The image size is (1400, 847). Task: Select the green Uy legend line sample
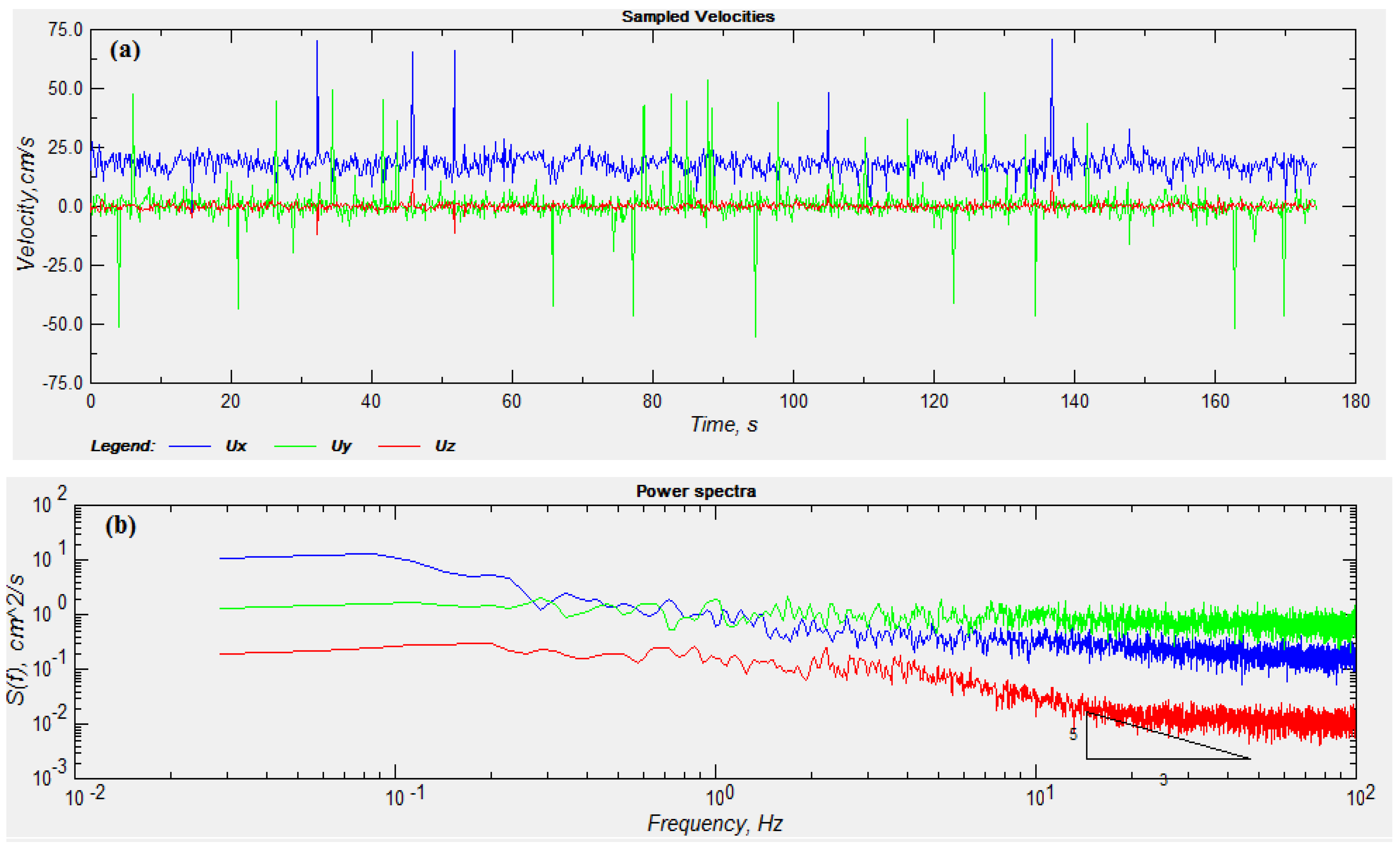pos(295,447)
